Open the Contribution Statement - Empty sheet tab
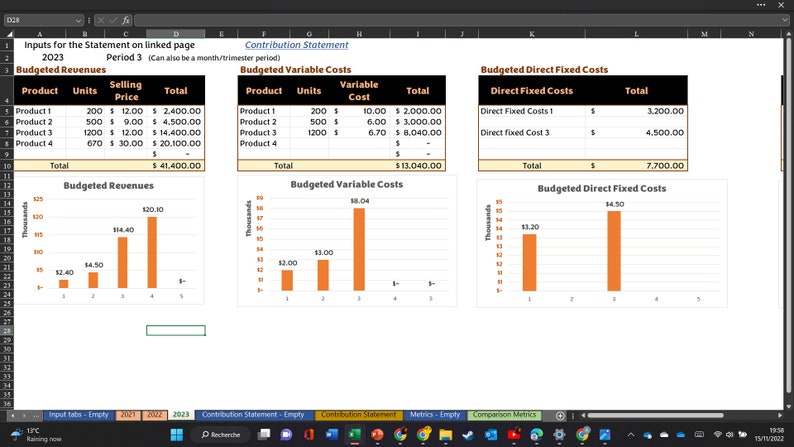Viewport: 794px width, 447px height. 253,415
